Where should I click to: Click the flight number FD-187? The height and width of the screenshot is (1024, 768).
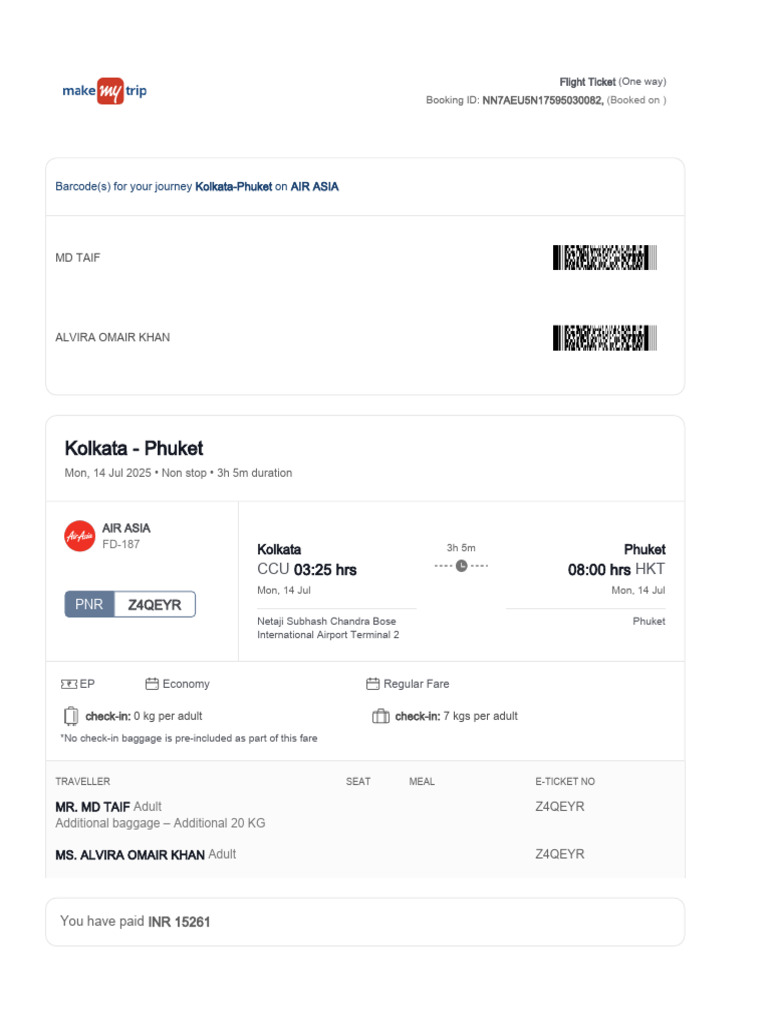[121, 545]
